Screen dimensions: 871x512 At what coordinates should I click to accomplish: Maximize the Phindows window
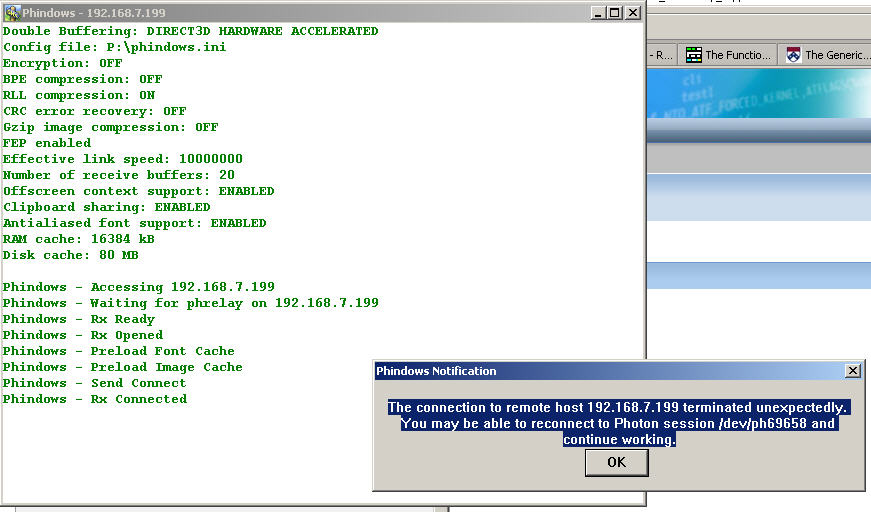pos(615,13)
